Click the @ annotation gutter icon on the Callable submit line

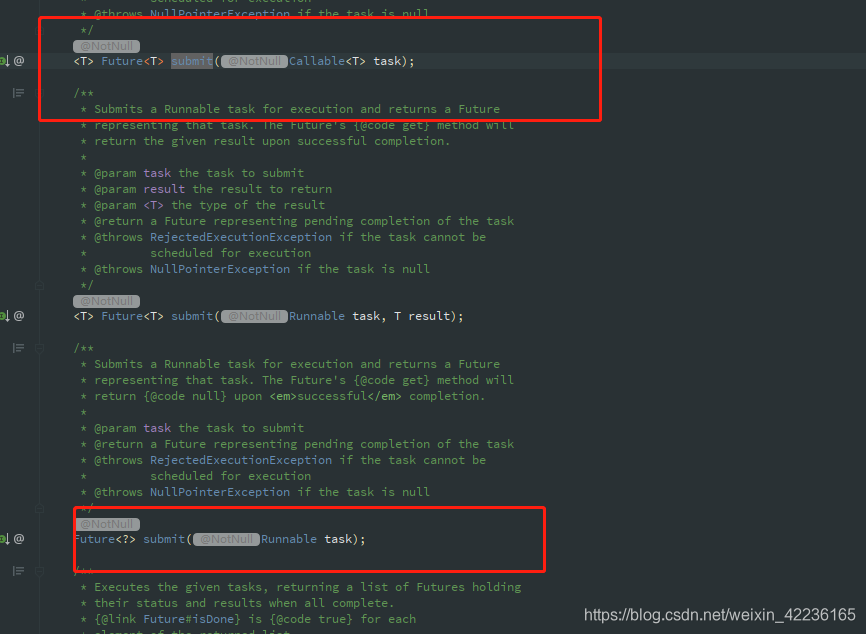[19, 61]
